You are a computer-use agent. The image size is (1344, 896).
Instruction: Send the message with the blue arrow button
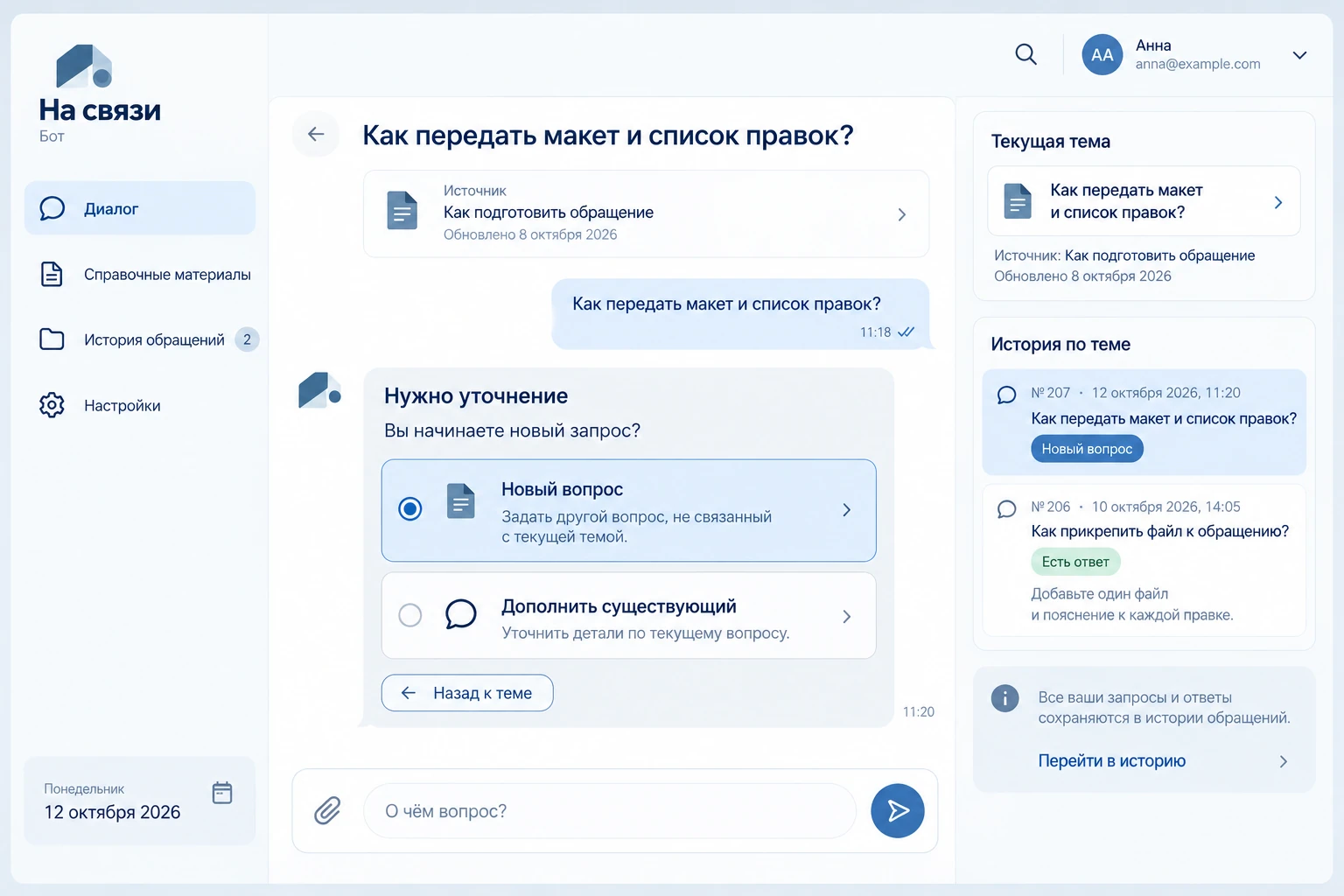click(x=898, y=811)
